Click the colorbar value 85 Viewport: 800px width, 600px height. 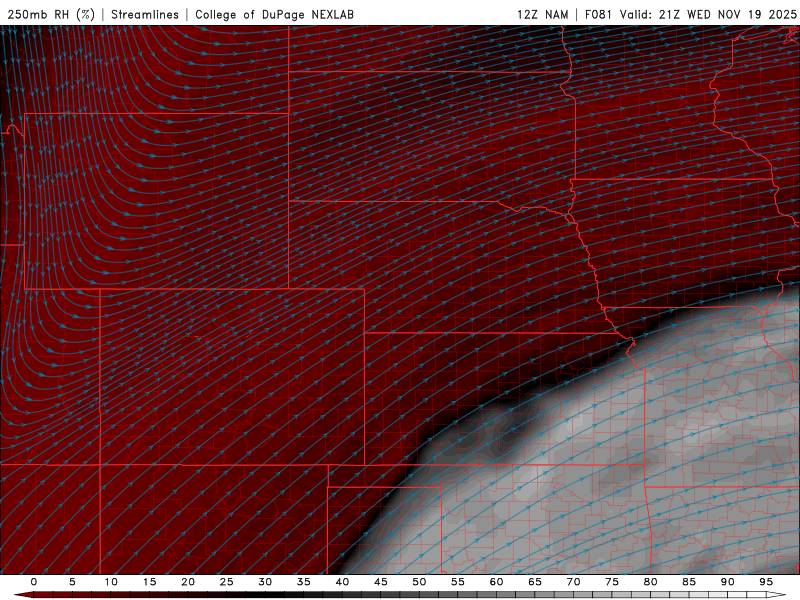pos(689,582)
